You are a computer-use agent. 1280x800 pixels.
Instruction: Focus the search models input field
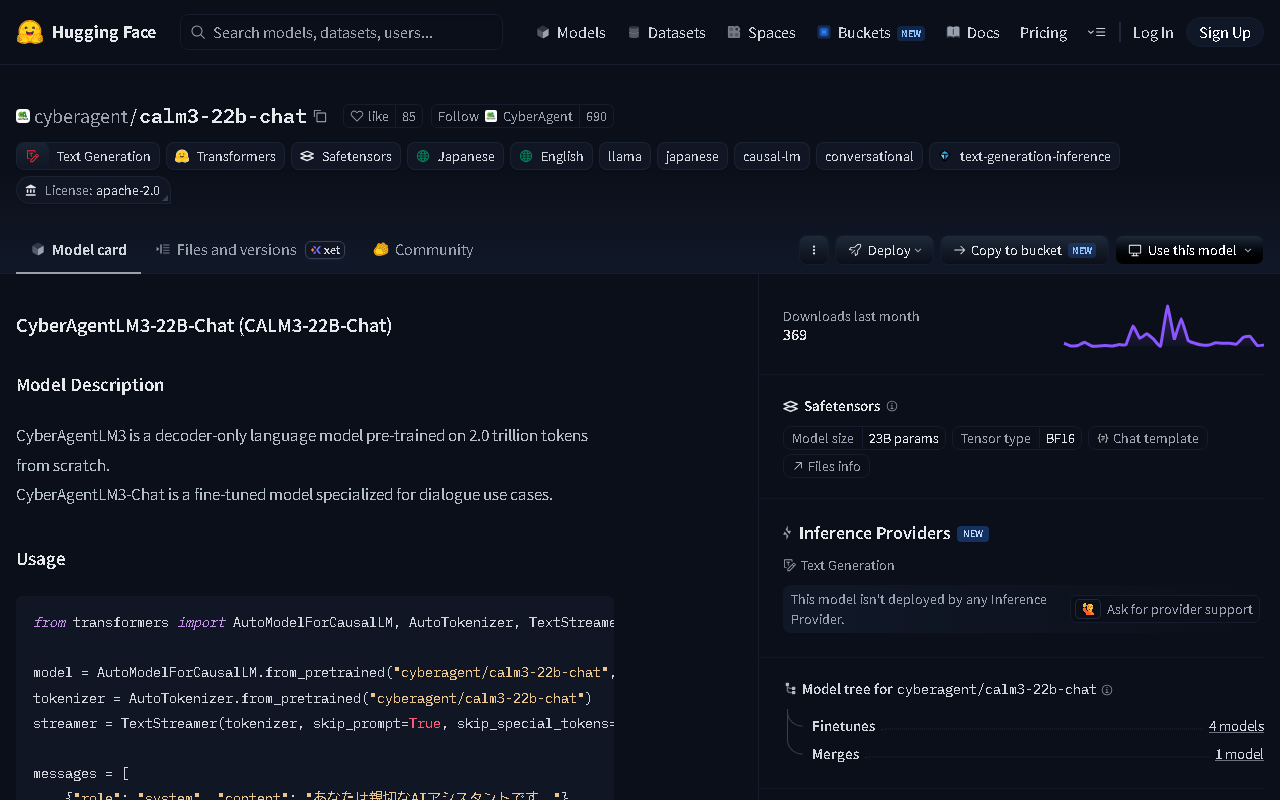[x=341, y=32]
